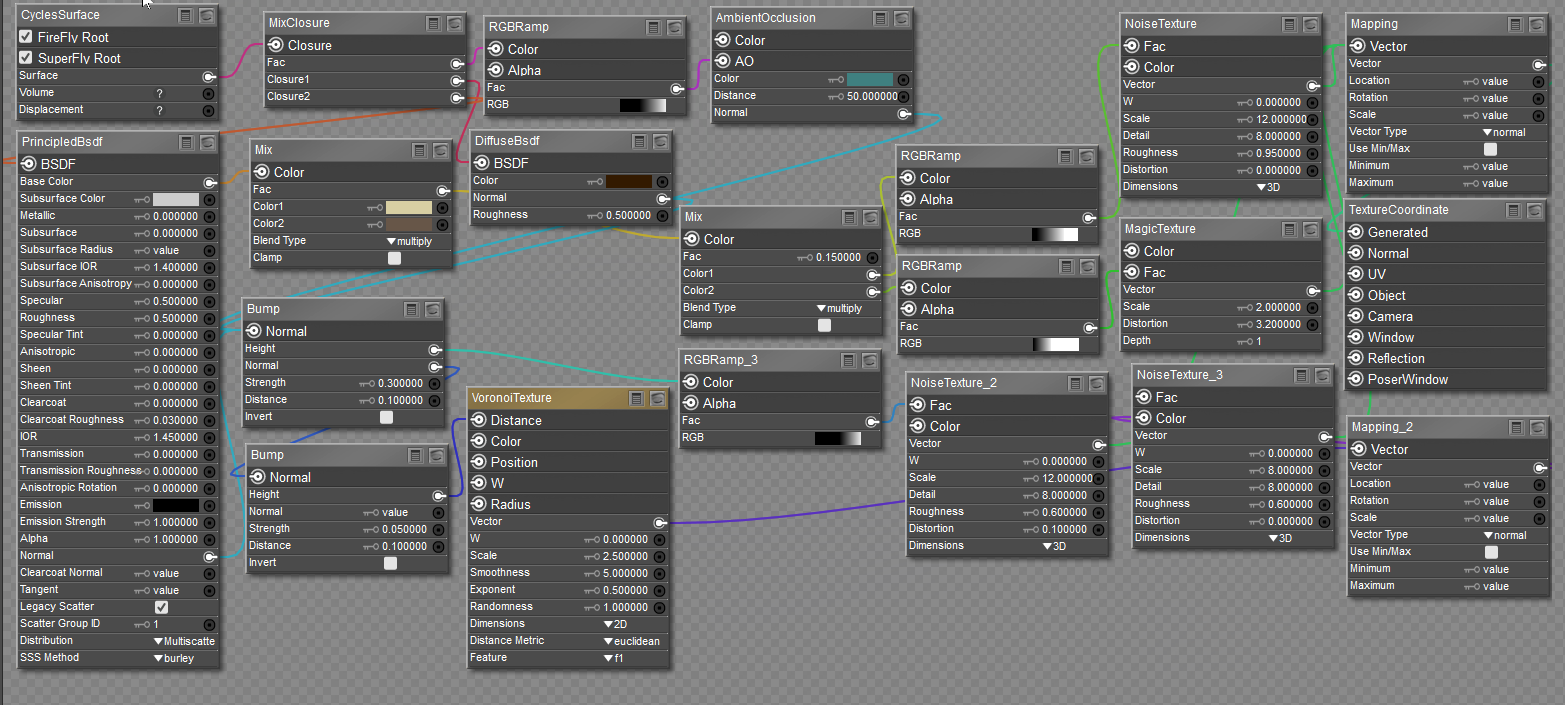The width and height of the screenshot is (1565, 705).
Task: Click the Displacement question mark button
Action: (159, 110)
